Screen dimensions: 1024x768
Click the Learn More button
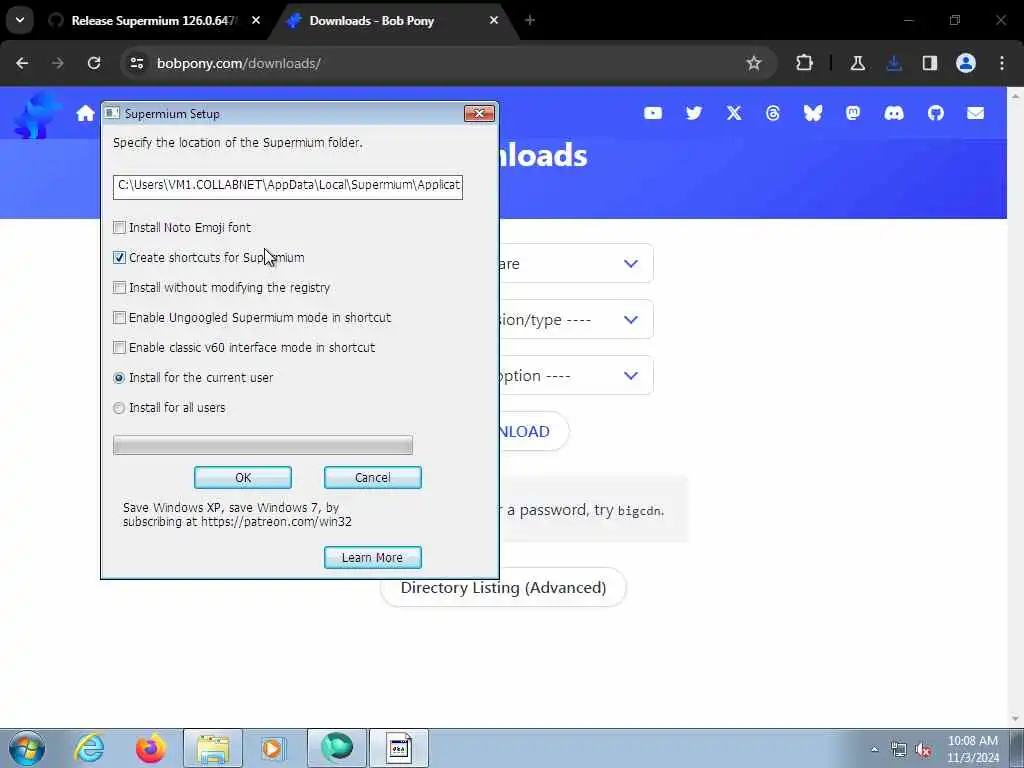coord(372,558)
